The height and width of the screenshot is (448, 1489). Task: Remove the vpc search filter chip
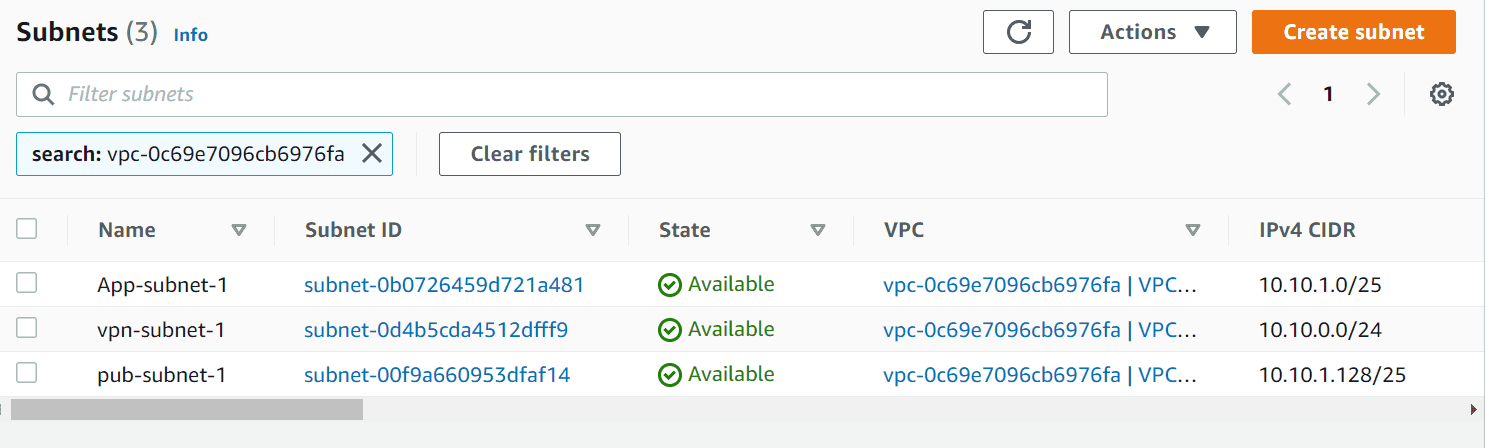(x=371, y=154)
